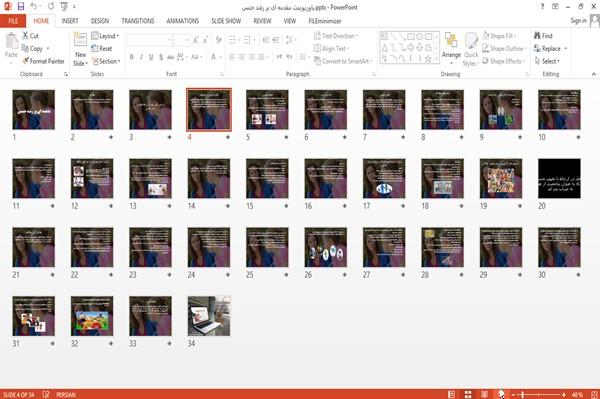Open Shape Effects dropdown

(x=503, y=61)
